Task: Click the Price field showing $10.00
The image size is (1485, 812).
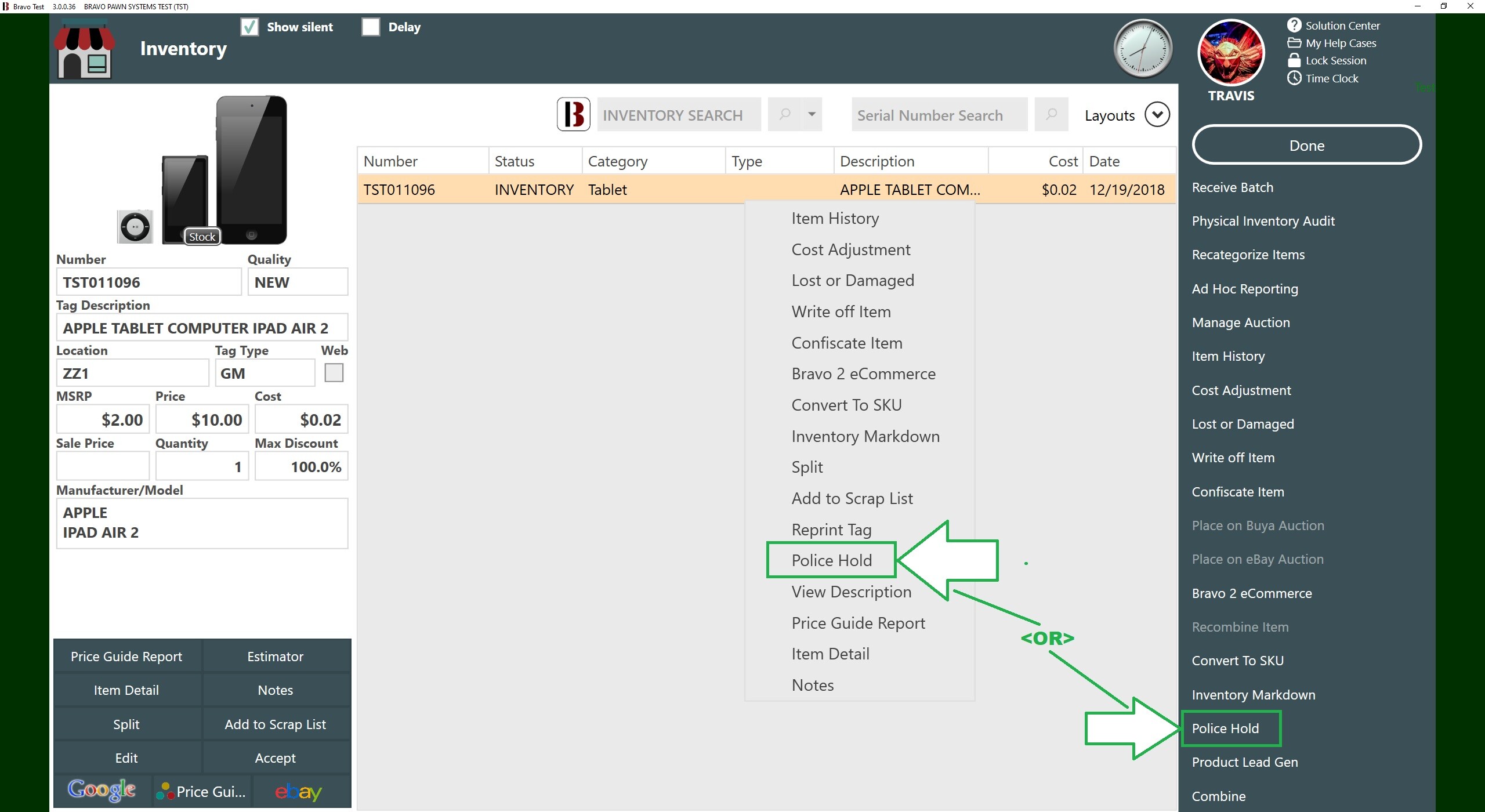Action: click(x=202, y=419)
